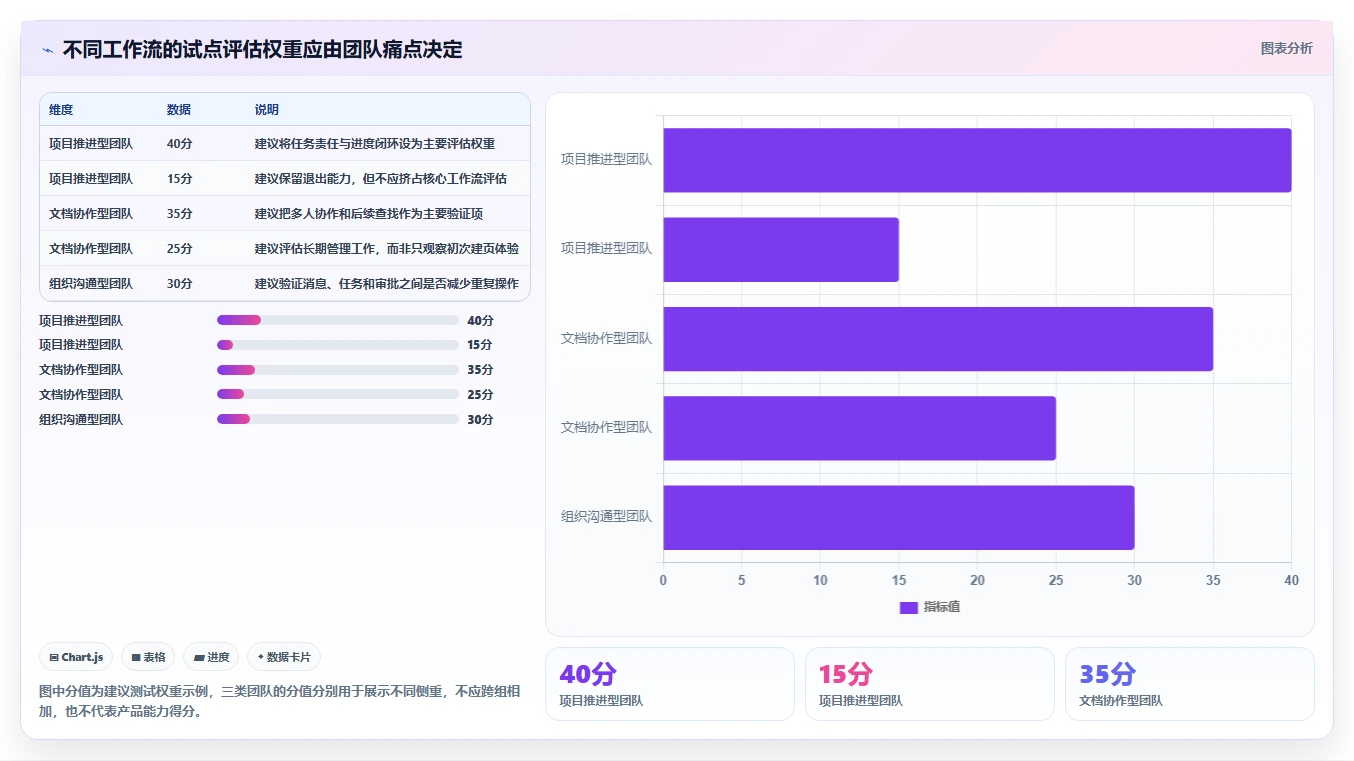
Task: Click the 35分 cell in the table
Action: tap(180, 214)
